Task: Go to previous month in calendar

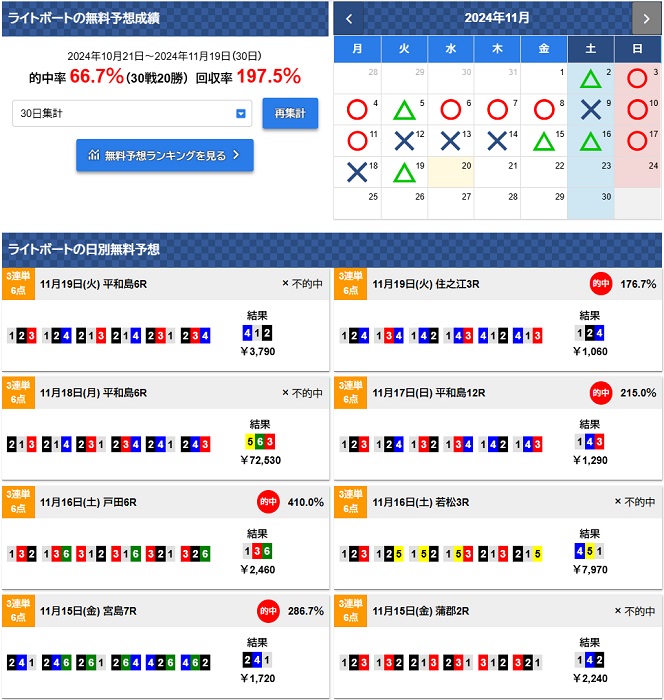Action: pyautogui.click(x=348, y=18)
